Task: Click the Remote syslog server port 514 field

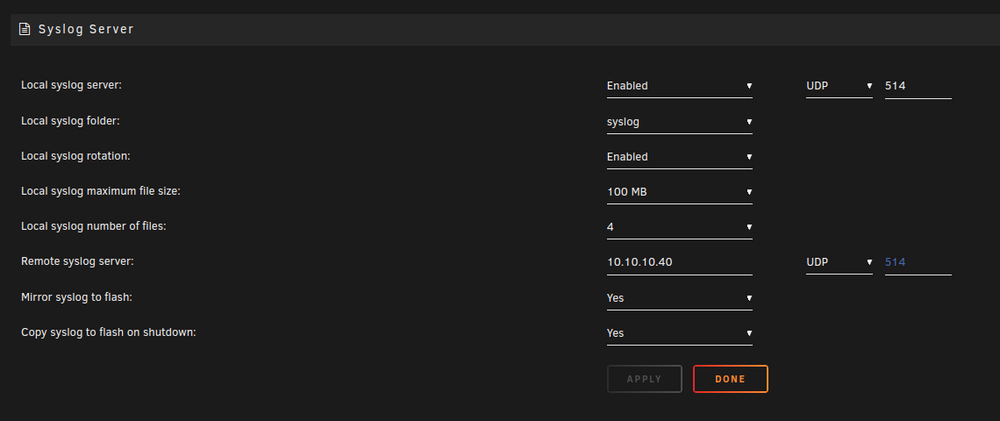Action: [x=918, y=263]
